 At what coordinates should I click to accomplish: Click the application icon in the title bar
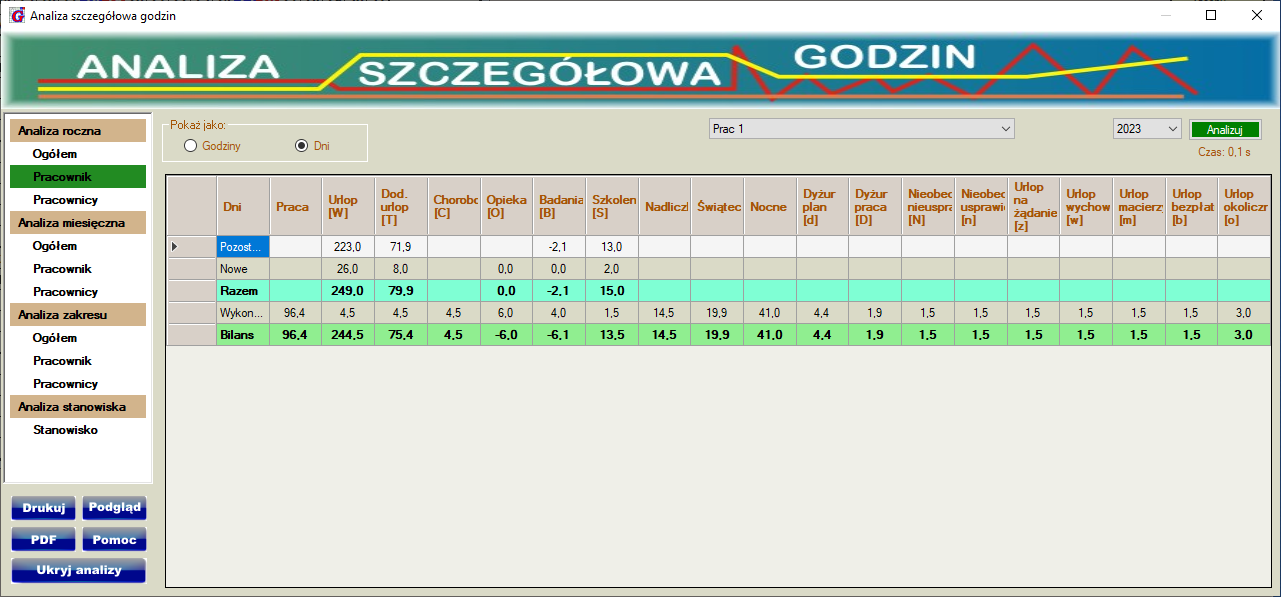pyautogui.click(x=16, y=16)
